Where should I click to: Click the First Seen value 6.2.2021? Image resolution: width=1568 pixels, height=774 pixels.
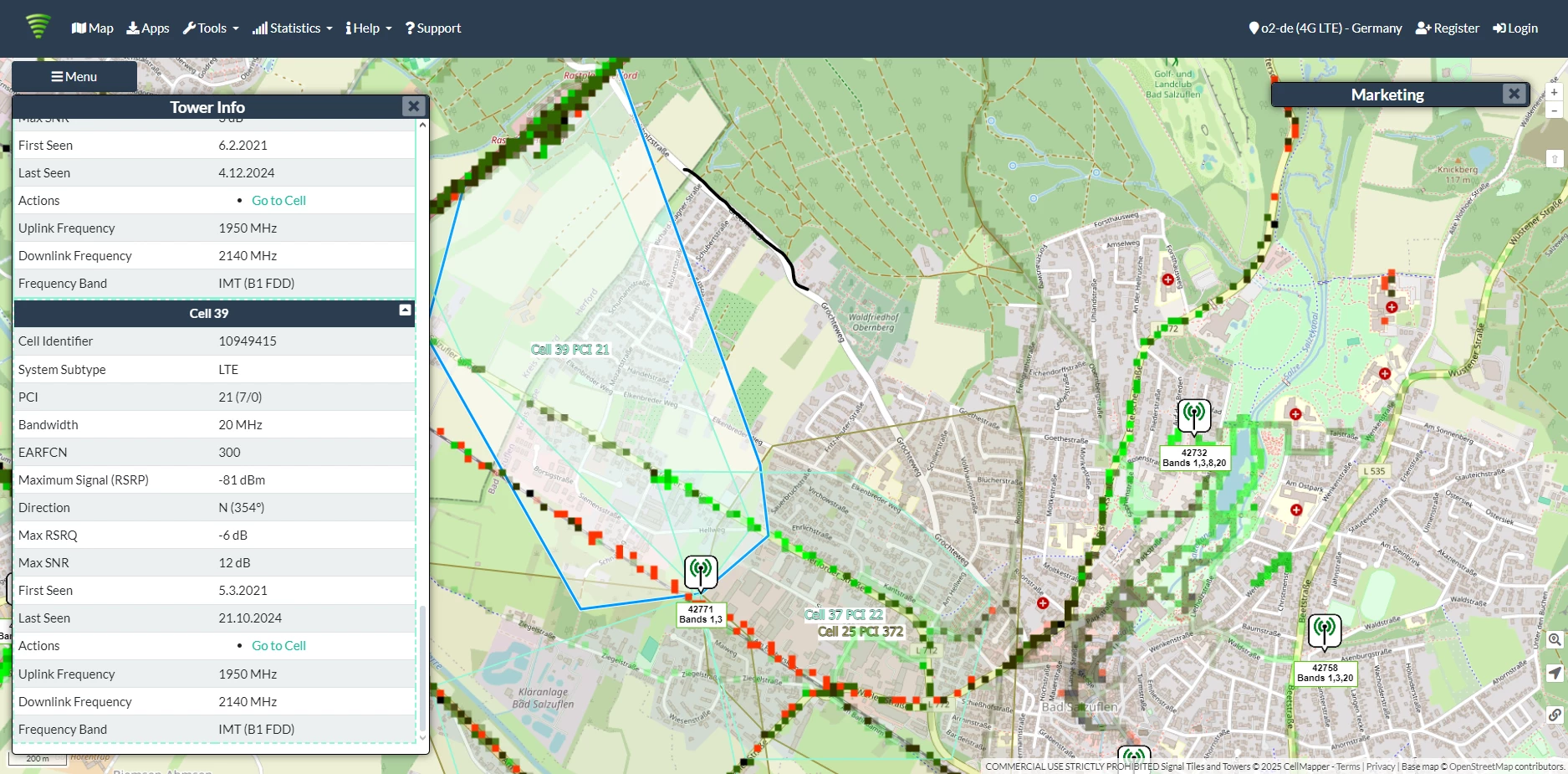(243, 146)
